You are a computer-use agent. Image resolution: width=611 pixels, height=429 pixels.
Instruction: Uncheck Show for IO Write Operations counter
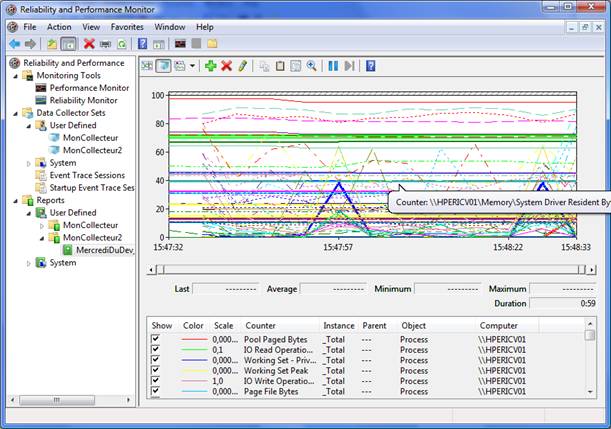point(155,380)
